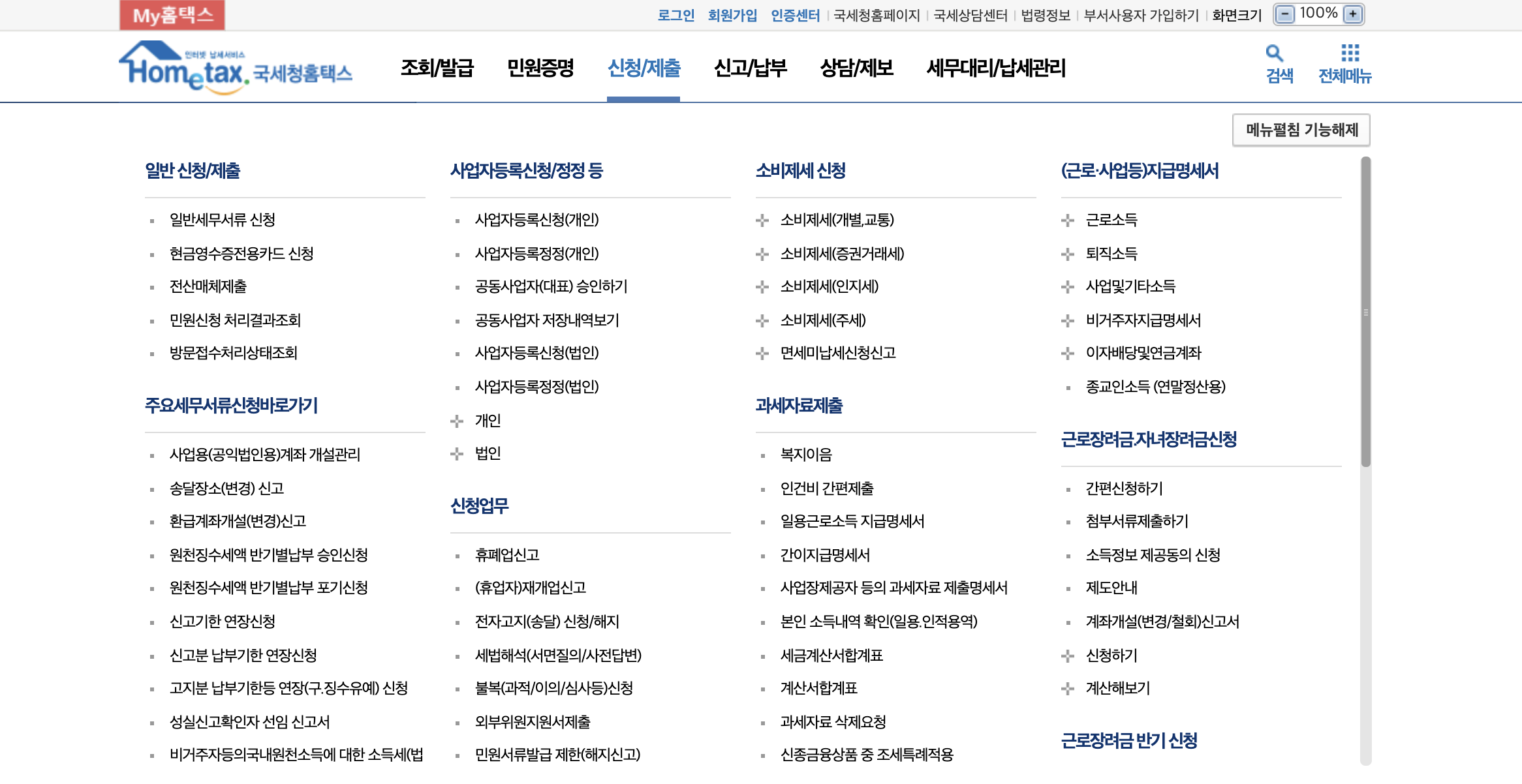Click the 인증센터 link
1522x784 pixels.
[795, 15]
